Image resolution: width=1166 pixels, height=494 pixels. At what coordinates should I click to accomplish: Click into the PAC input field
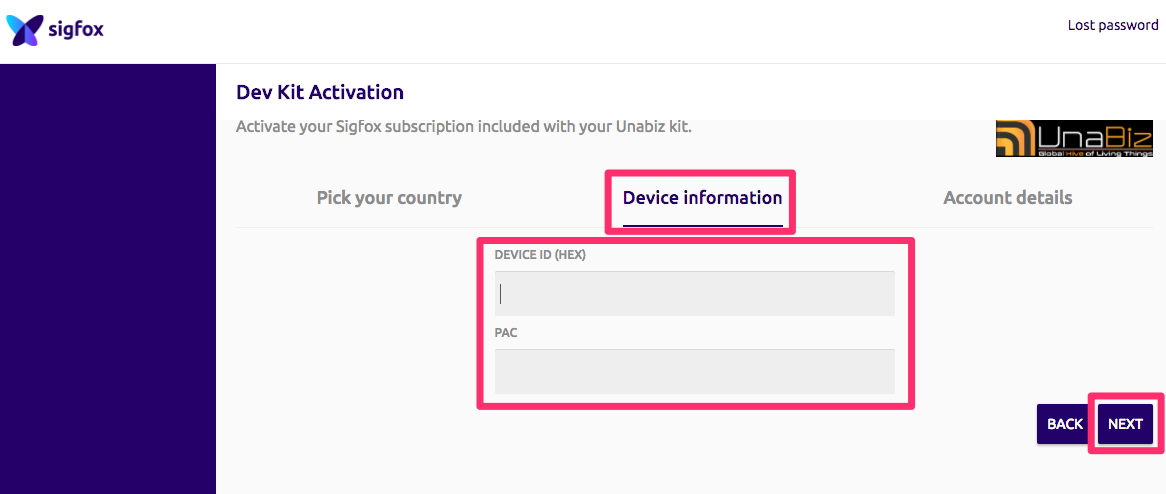[694, 371]
